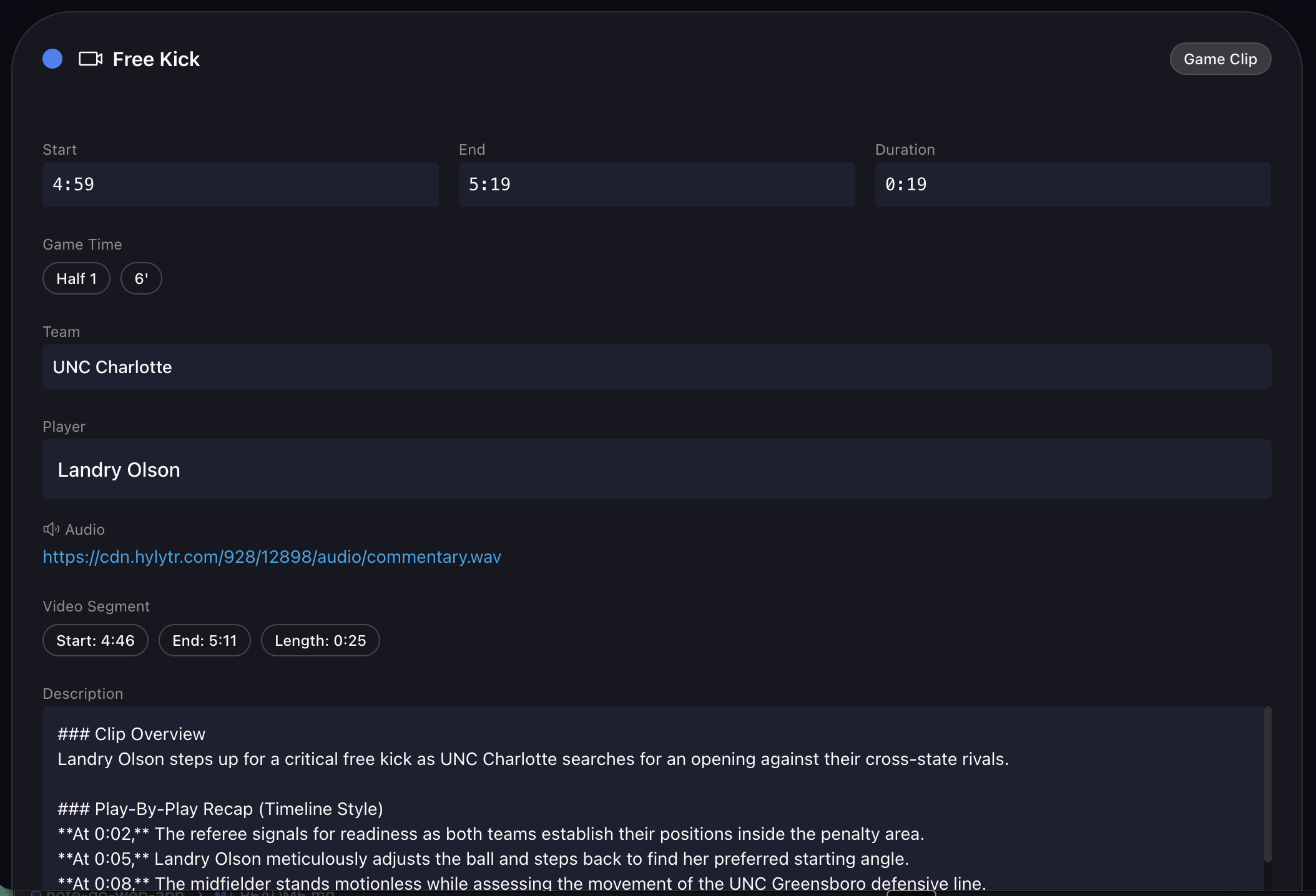The height and width of the screenshot is (896, 1316).
Task: Click the Clip Overview heading line
Action: [132, 734]
